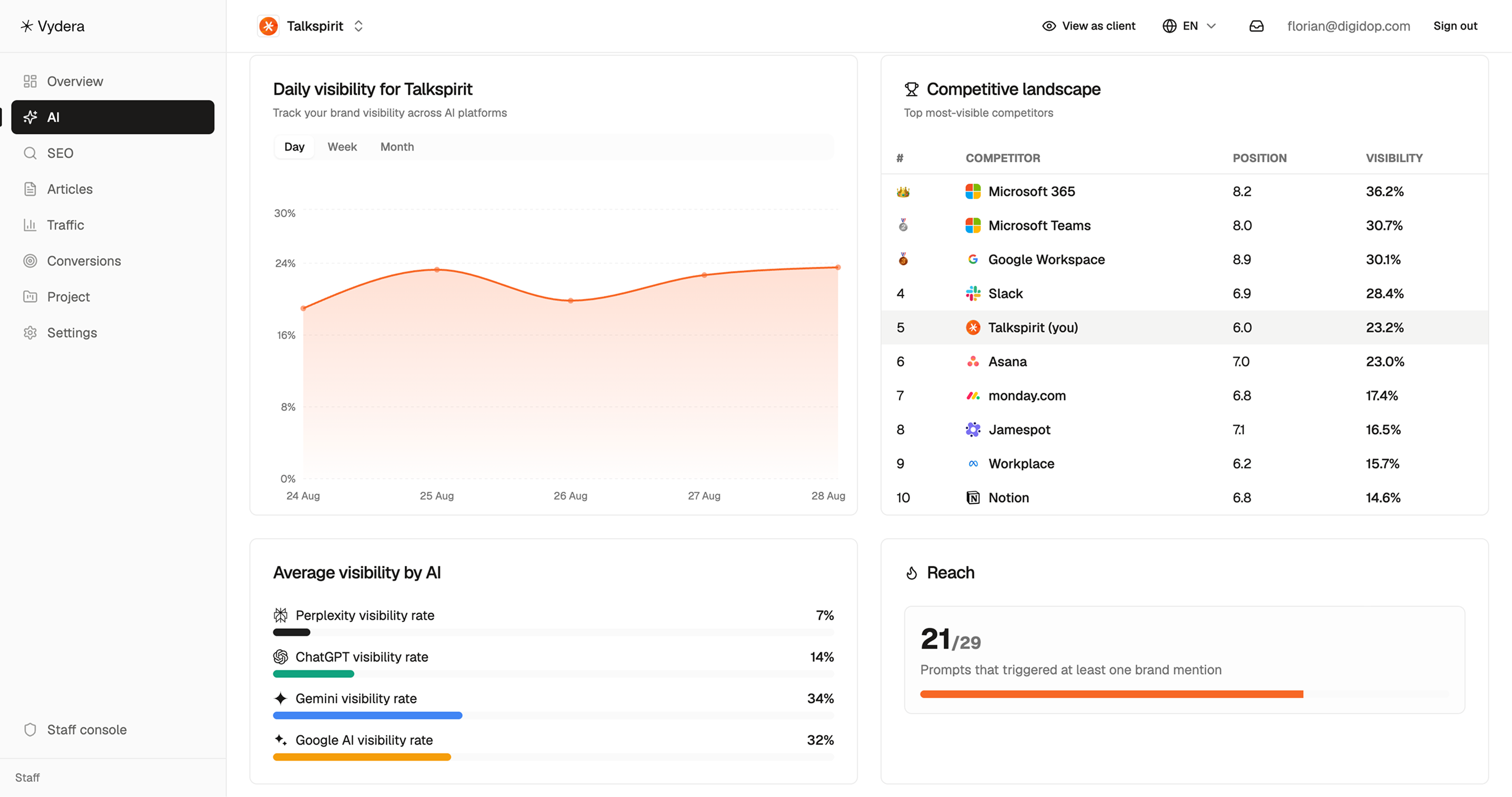Click the Articles document icon
1512x797 pixels.
click(30, 189)
